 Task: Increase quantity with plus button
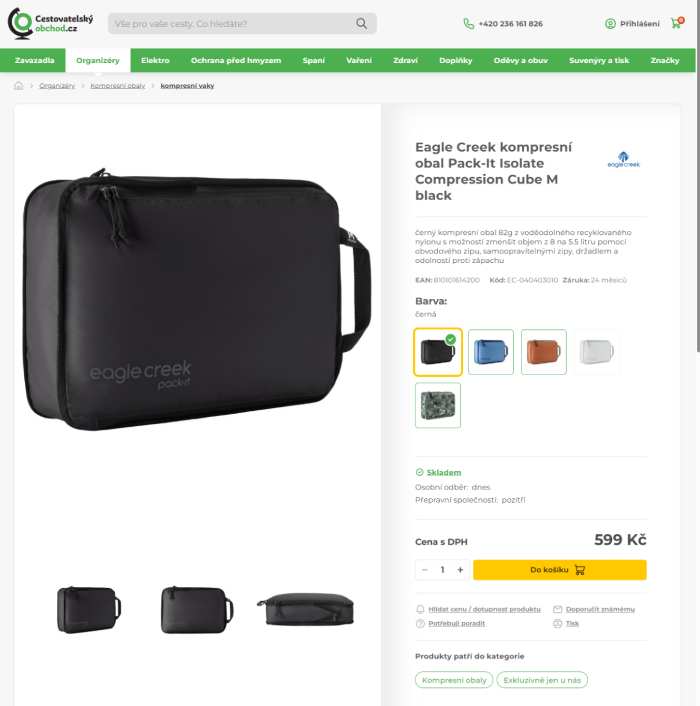(460, 570)
